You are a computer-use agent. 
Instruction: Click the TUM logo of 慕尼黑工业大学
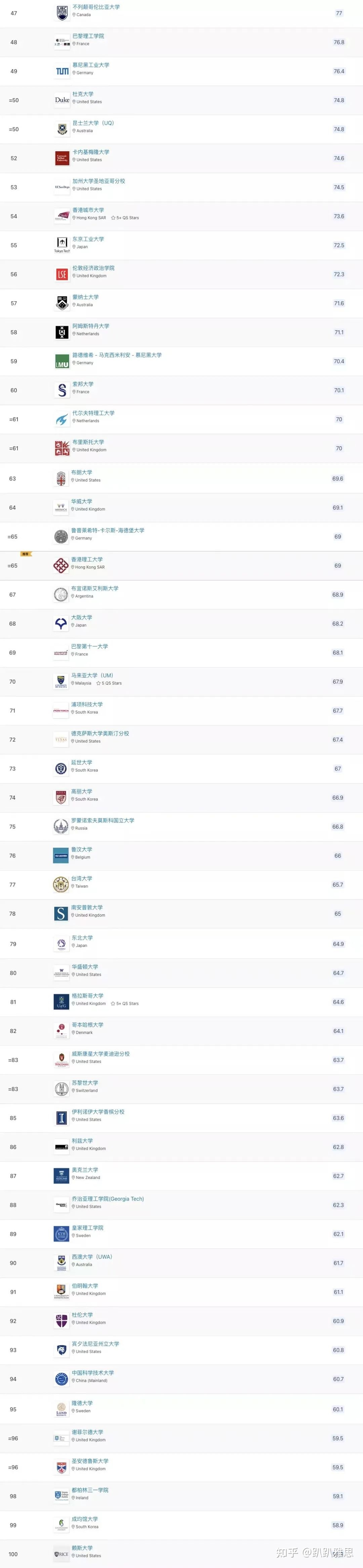[62, 71]
